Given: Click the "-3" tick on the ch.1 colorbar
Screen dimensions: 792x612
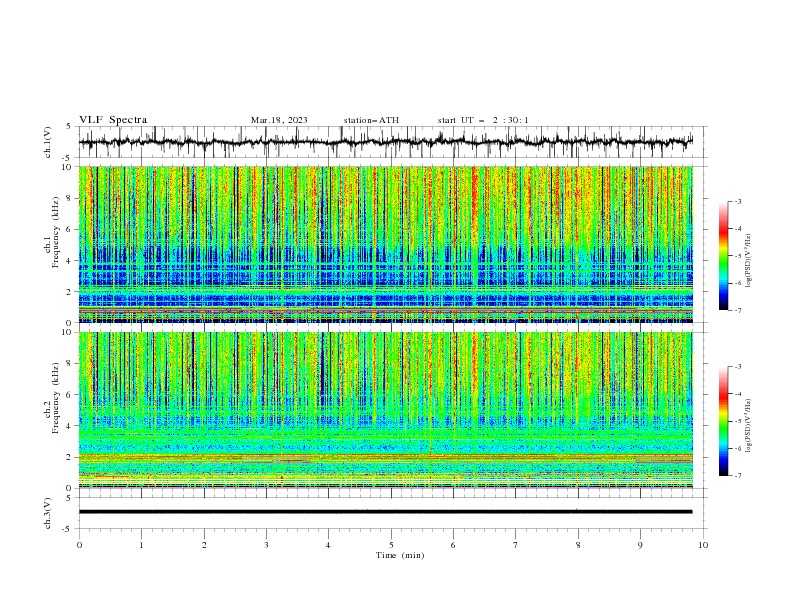Looking at the screenshot, I should pyautogui.click(x=738, y=201).
